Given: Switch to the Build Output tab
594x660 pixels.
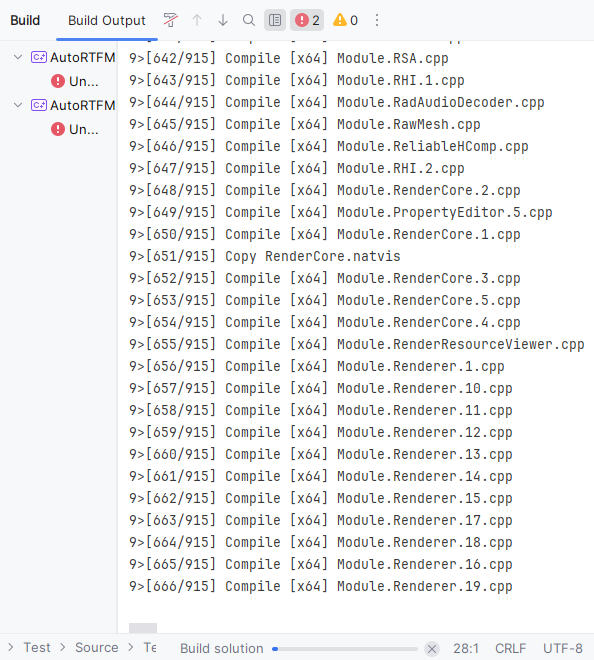Looking at the screenshot, I should 107,20.
